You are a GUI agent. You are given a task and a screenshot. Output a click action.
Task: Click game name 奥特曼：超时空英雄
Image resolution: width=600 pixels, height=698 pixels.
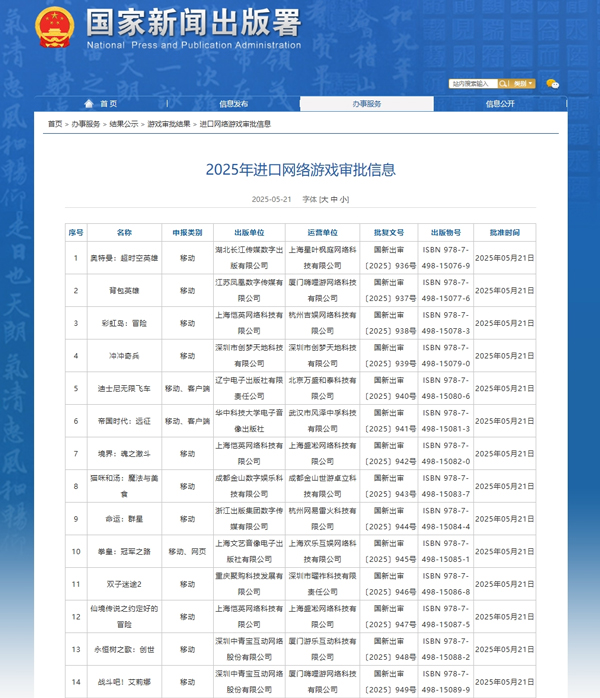point(124,258)
